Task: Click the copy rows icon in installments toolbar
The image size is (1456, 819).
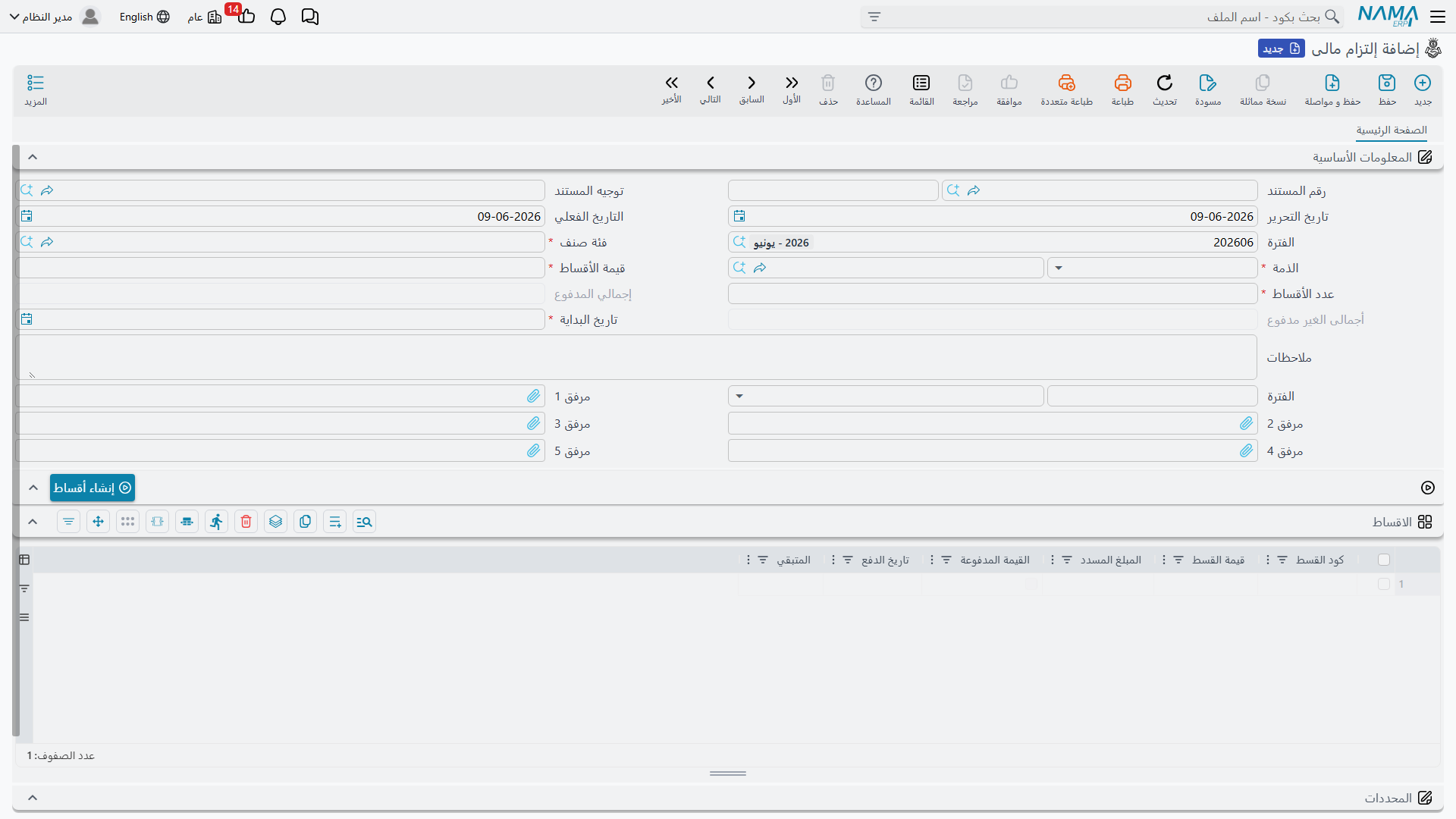Action: (x=305, y=522)
